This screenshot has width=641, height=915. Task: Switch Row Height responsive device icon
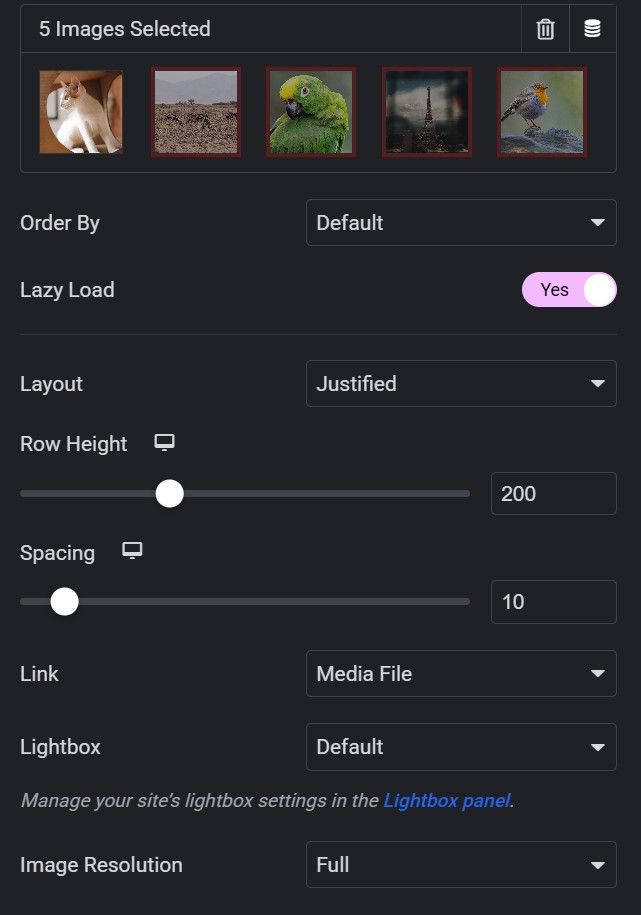pyautogui.click(x=165, y=442)
